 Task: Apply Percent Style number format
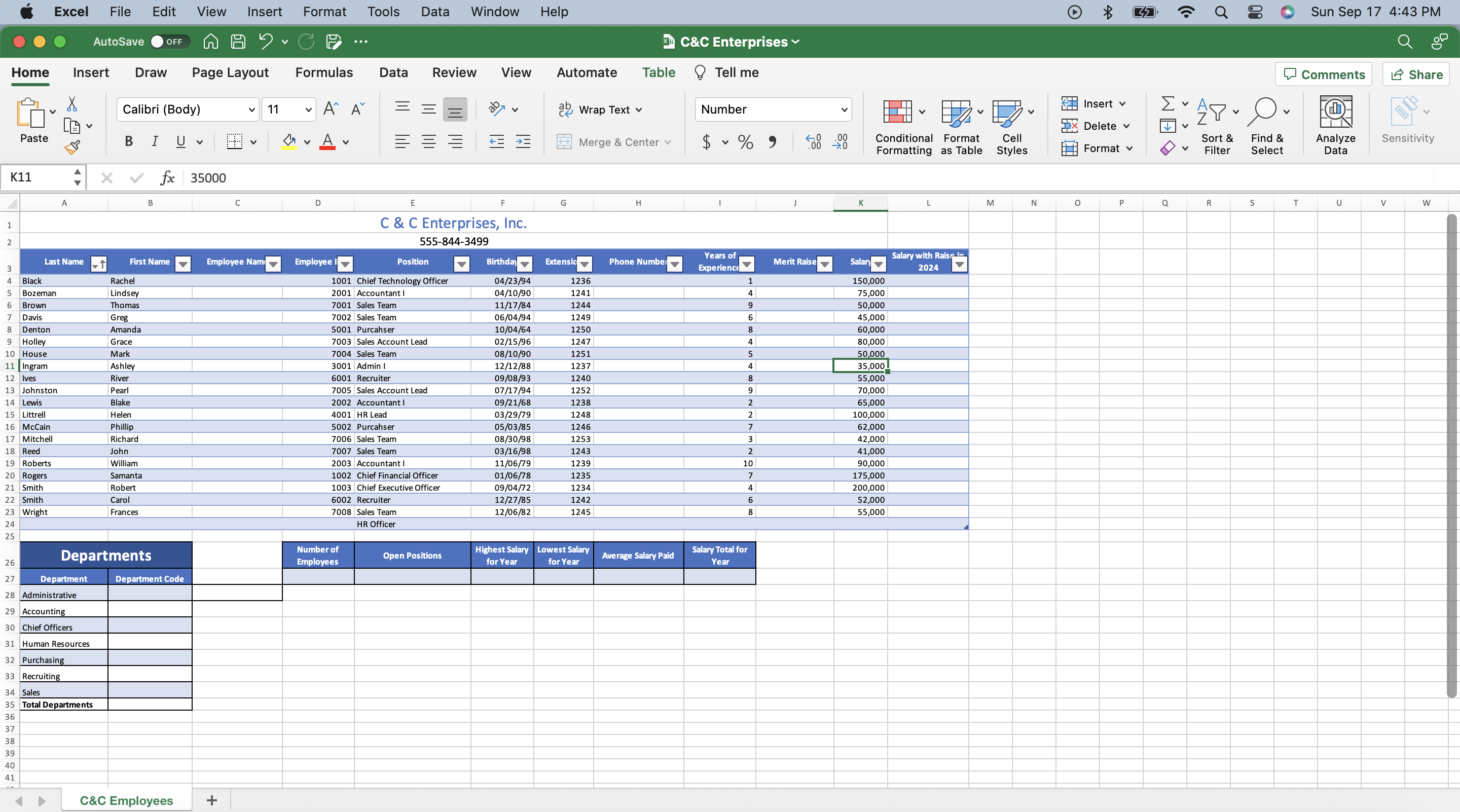(745, 141)
